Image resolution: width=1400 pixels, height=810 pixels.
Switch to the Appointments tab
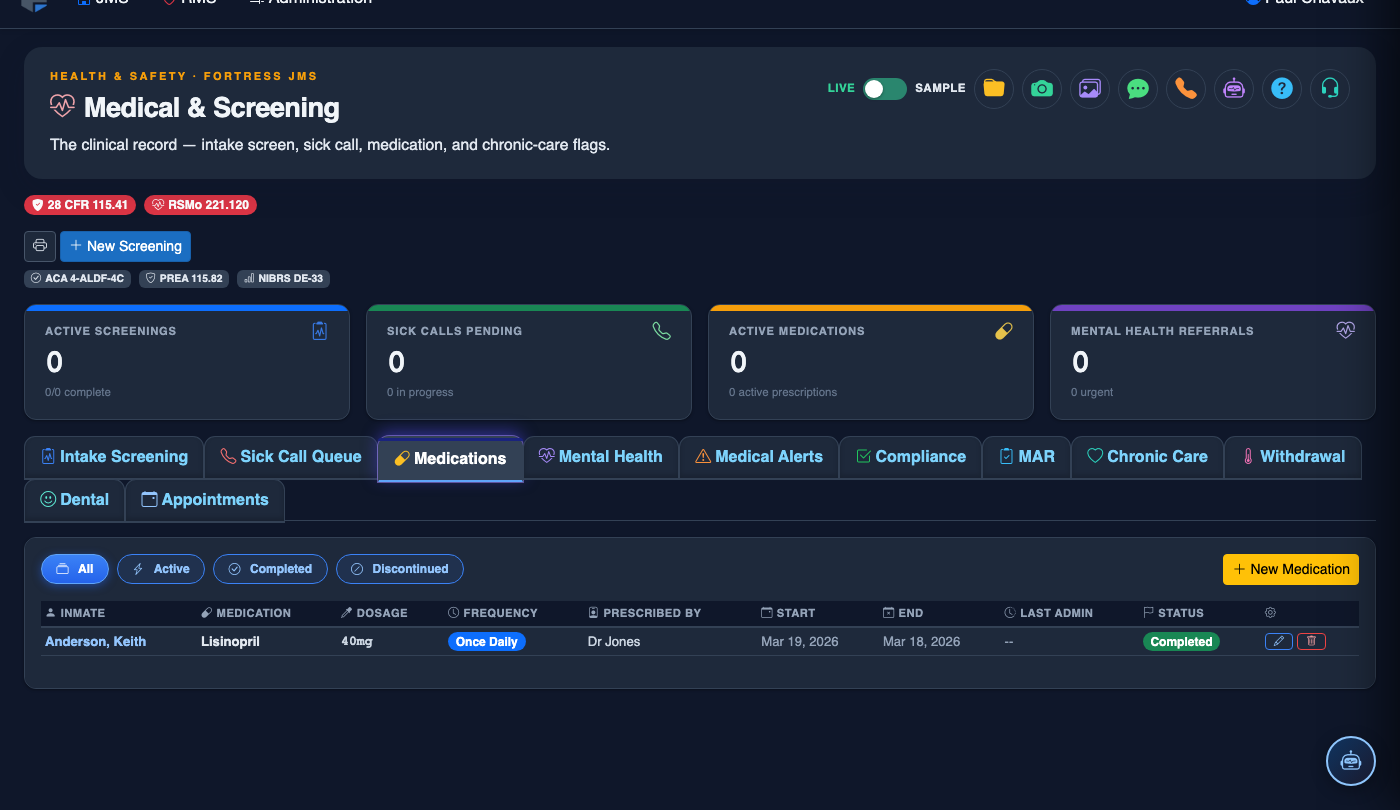205,500
